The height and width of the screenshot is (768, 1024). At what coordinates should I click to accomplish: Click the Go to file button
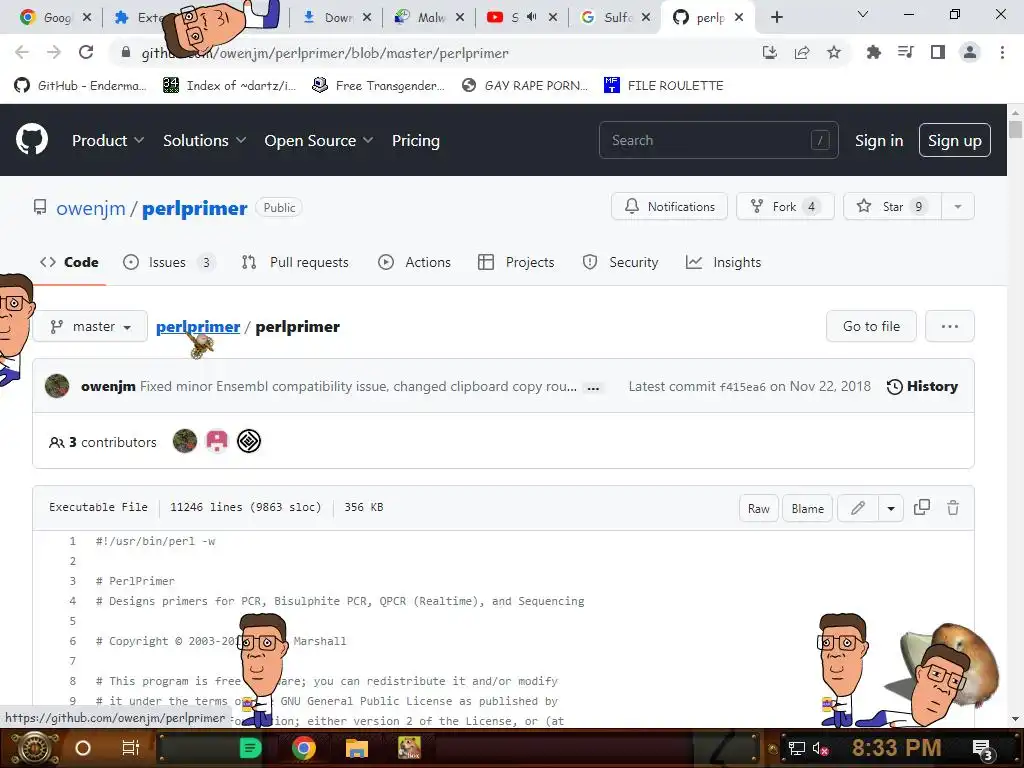point(871,326)
